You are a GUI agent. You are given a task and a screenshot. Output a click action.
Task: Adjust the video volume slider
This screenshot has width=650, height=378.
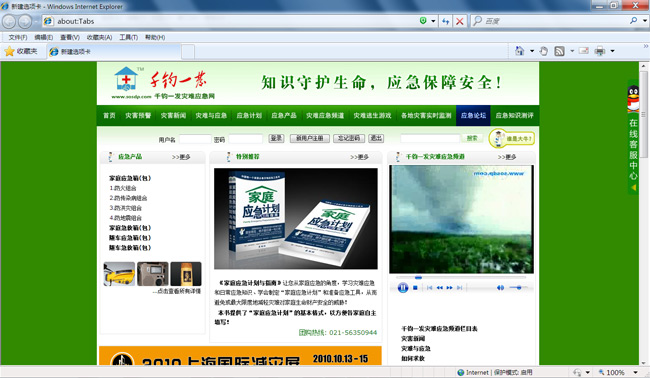point(518,288)
